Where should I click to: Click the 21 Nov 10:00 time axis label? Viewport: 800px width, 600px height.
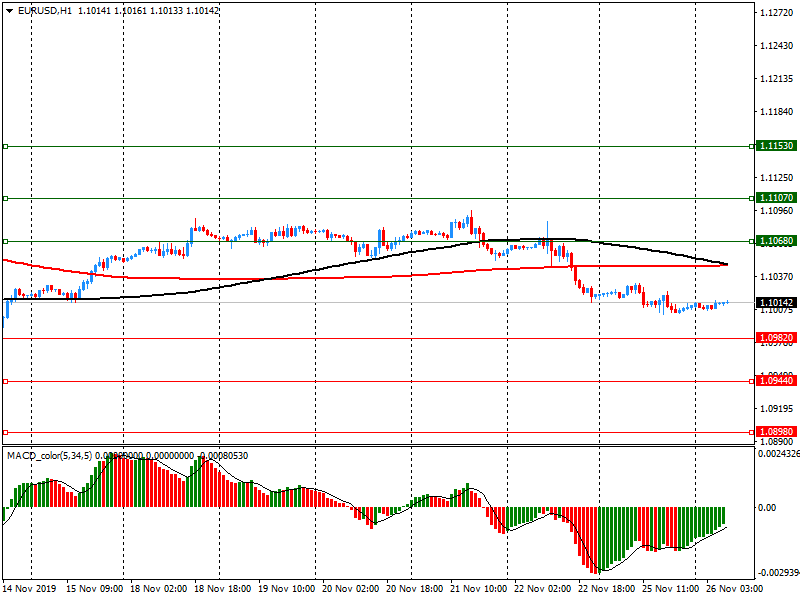[479, 588]
